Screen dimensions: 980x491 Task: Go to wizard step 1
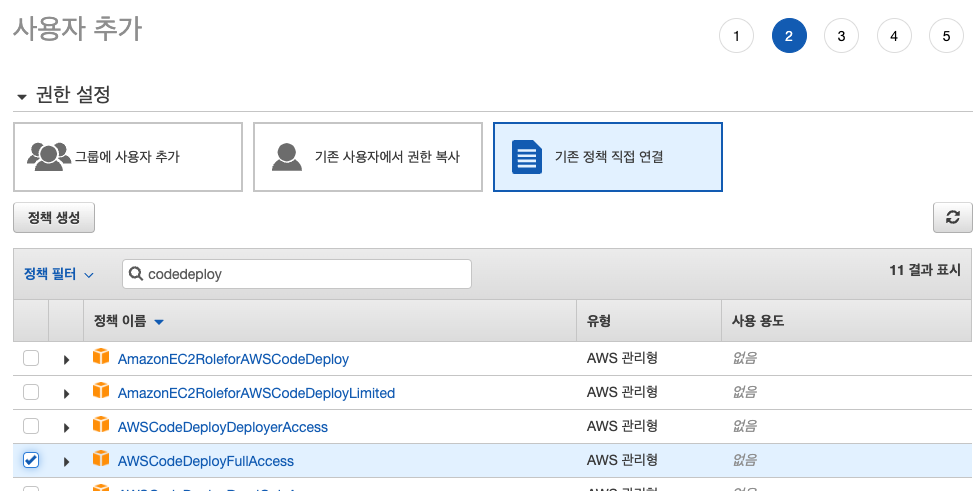click(736, 36)
